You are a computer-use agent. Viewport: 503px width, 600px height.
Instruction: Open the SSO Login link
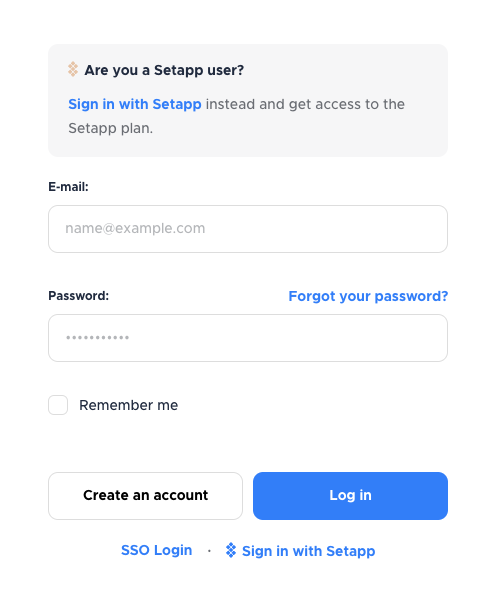[156, 550]
